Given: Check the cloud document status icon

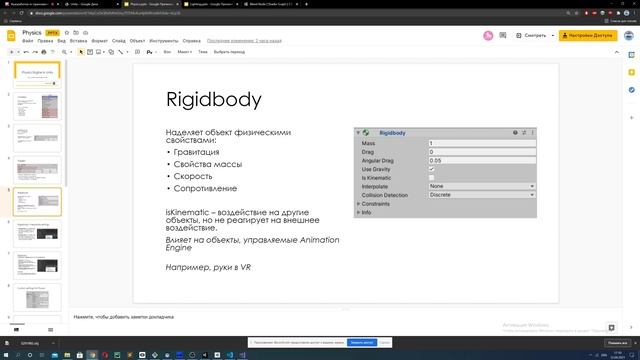Looking at the screenshot, I should point(85,33).
